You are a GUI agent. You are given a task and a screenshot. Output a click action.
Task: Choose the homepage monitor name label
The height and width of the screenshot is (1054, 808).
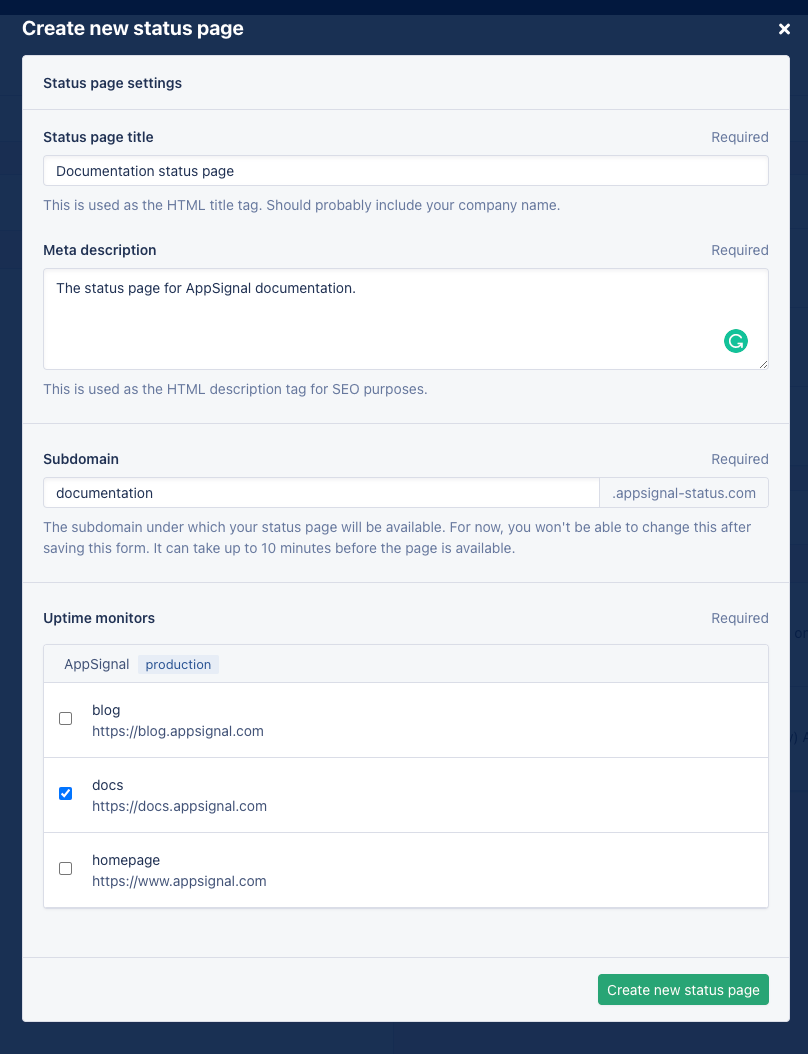126,860
